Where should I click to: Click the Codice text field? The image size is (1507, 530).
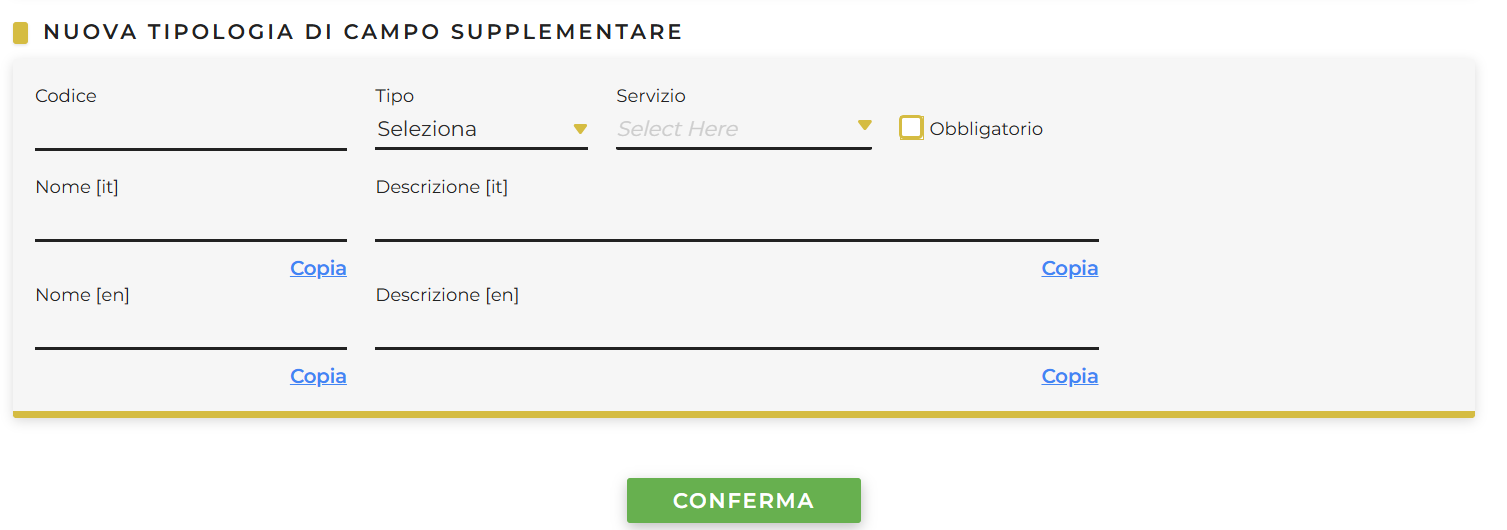pos(190,131)
